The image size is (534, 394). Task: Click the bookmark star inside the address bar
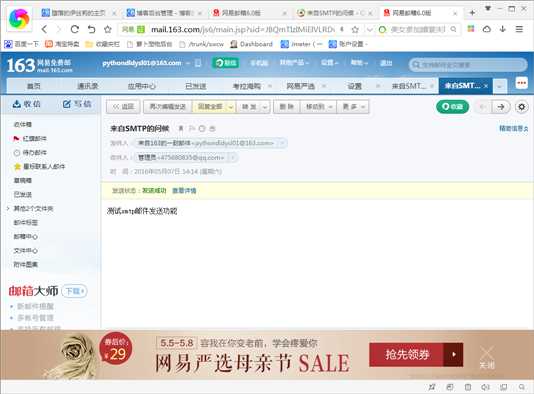pyautogui.click(x=355, y=30)
